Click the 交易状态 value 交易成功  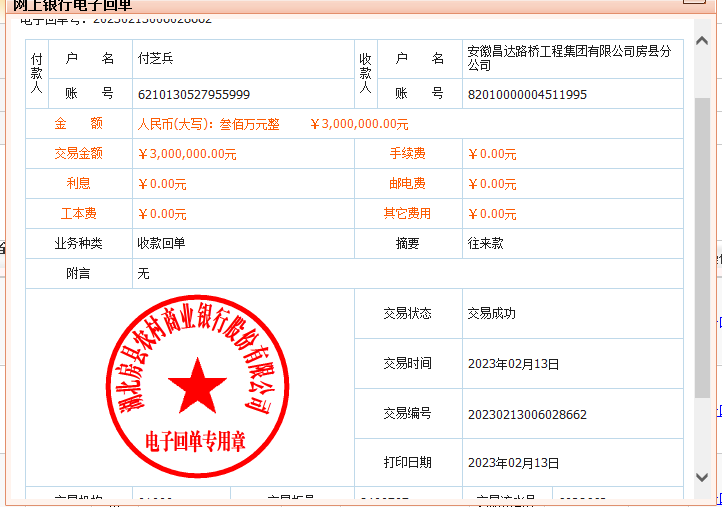(492, 313)
